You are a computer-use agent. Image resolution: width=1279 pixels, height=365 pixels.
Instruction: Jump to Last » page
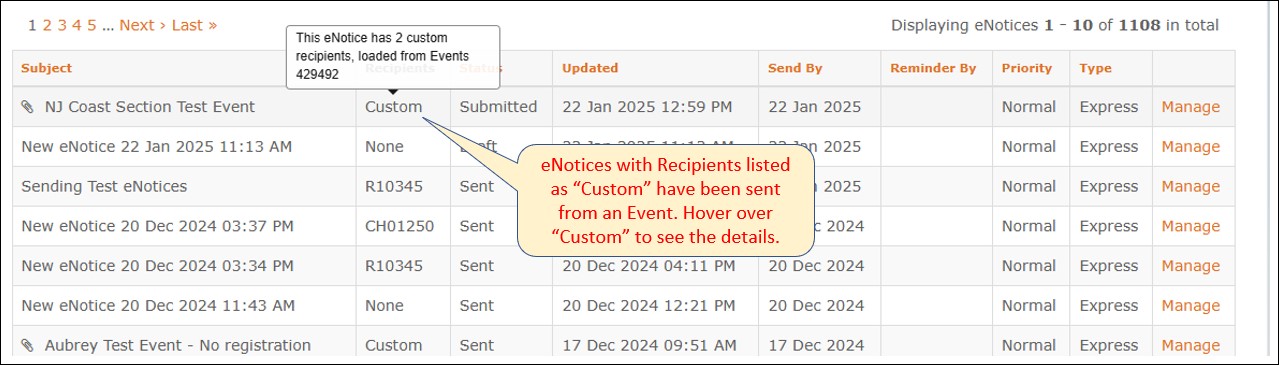point(194,25)
